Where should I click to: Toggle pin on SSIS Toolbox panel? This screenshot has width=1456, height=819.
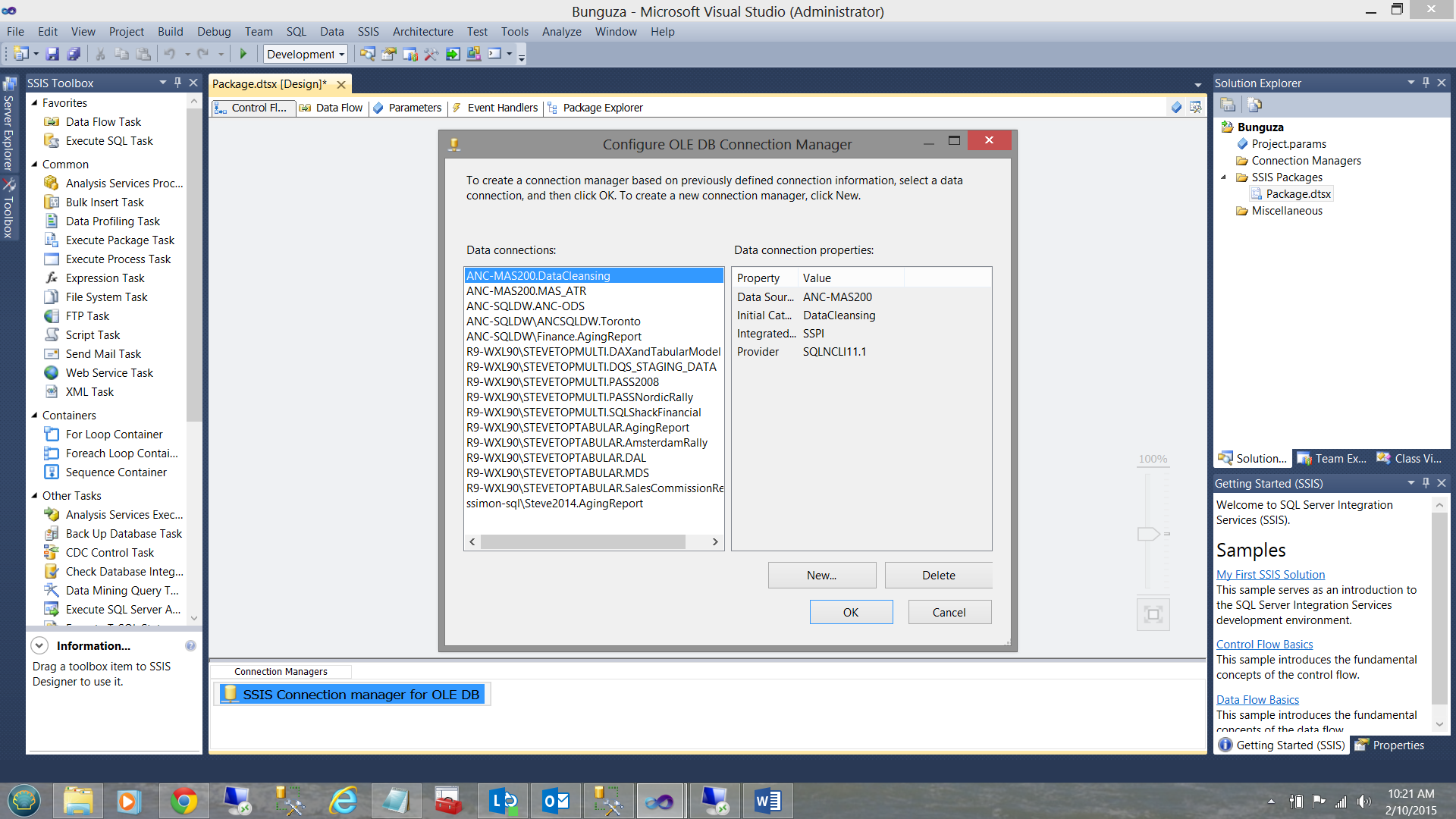pos(177,83)
